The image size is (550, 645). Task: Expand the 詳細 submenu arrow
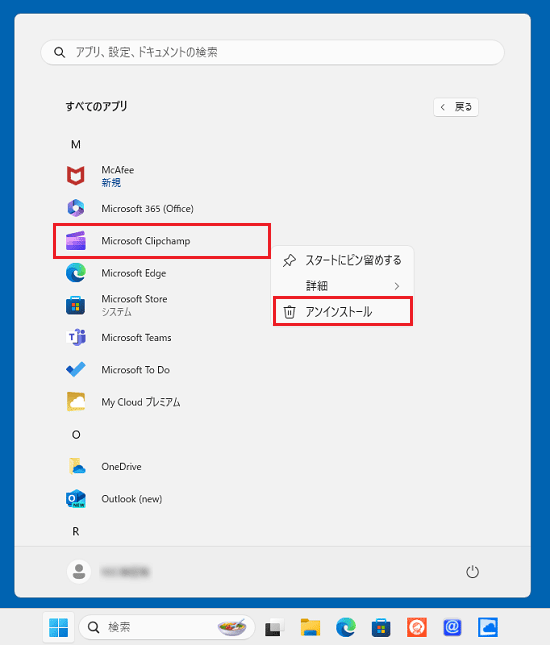(x=397, y=286)
